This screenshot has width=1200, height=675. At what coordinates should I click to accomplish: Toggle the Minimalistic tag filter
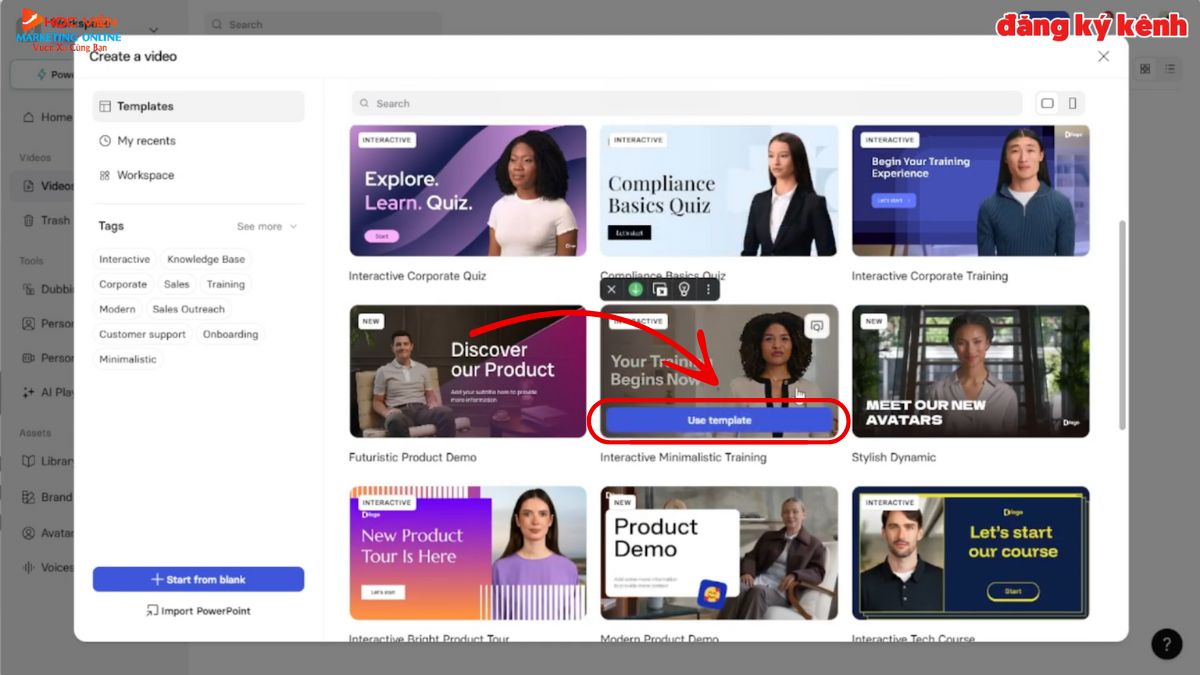[x=127, y=359]
